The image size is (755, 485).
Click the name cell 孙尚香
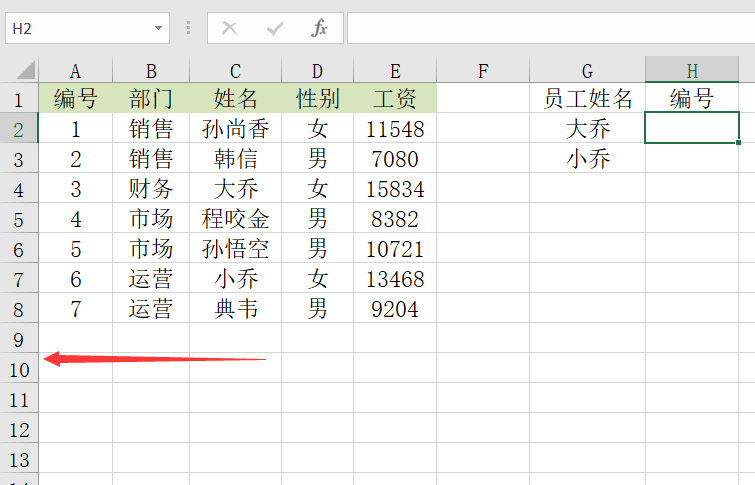235,128
